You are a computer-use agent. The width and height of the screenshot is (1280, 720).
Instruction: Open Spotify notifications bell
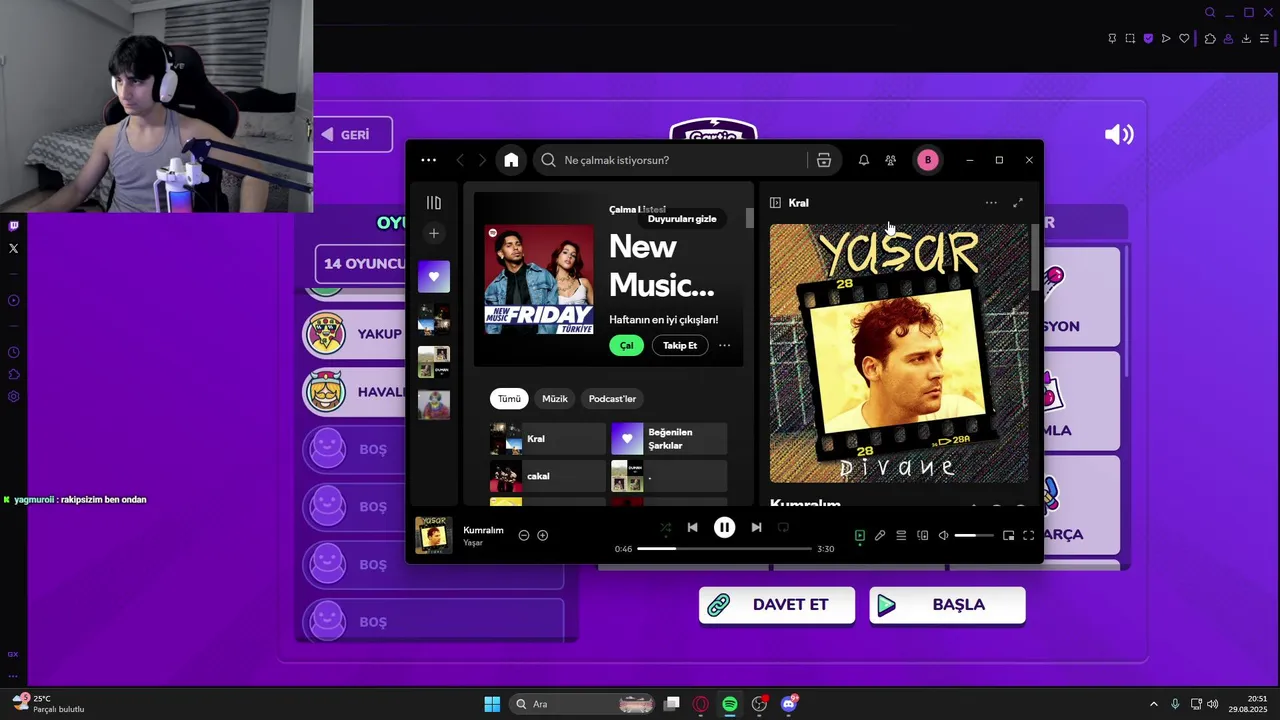864,160
